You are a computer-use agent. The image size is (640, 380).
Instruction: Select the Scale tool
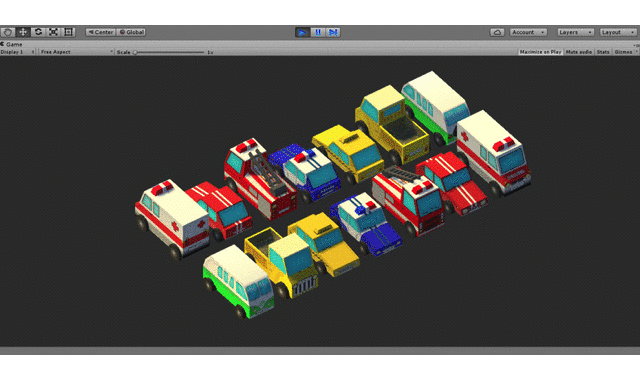pos(53,32)
